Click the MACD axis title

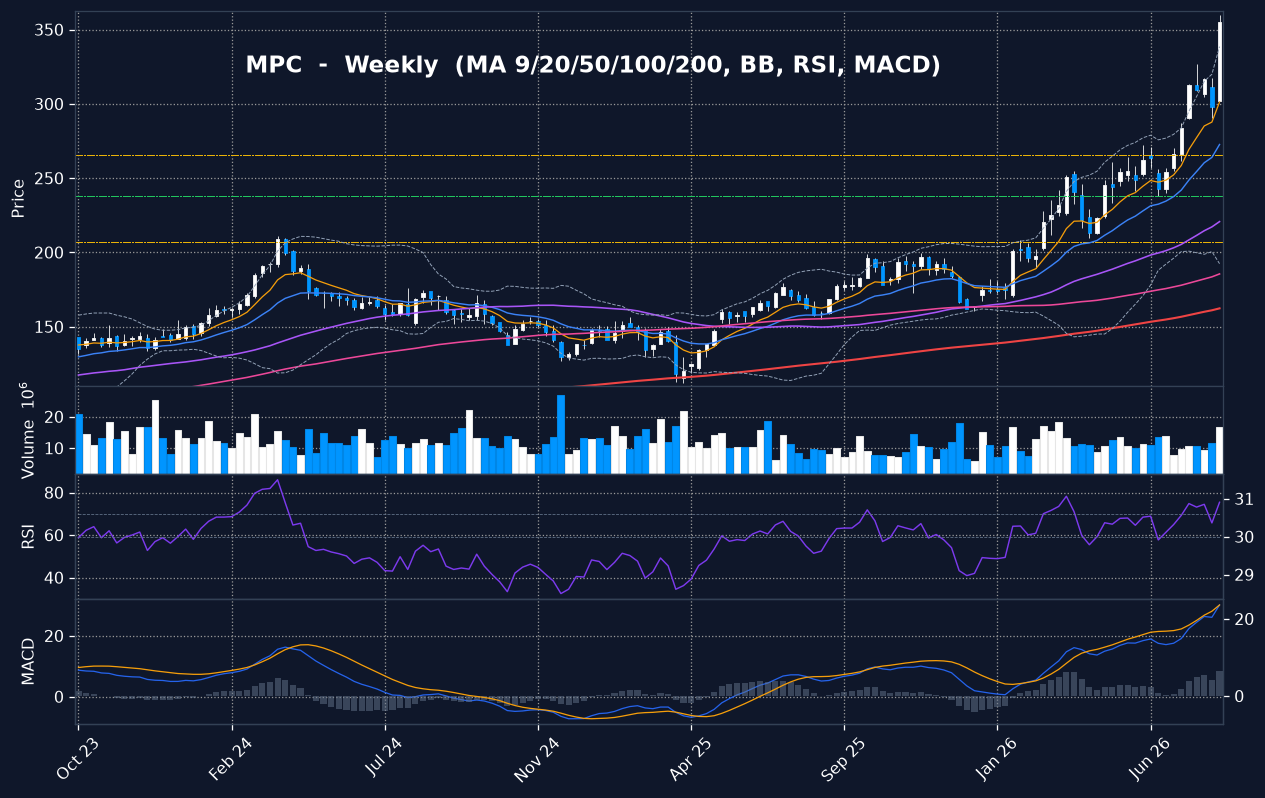(28, 661)
